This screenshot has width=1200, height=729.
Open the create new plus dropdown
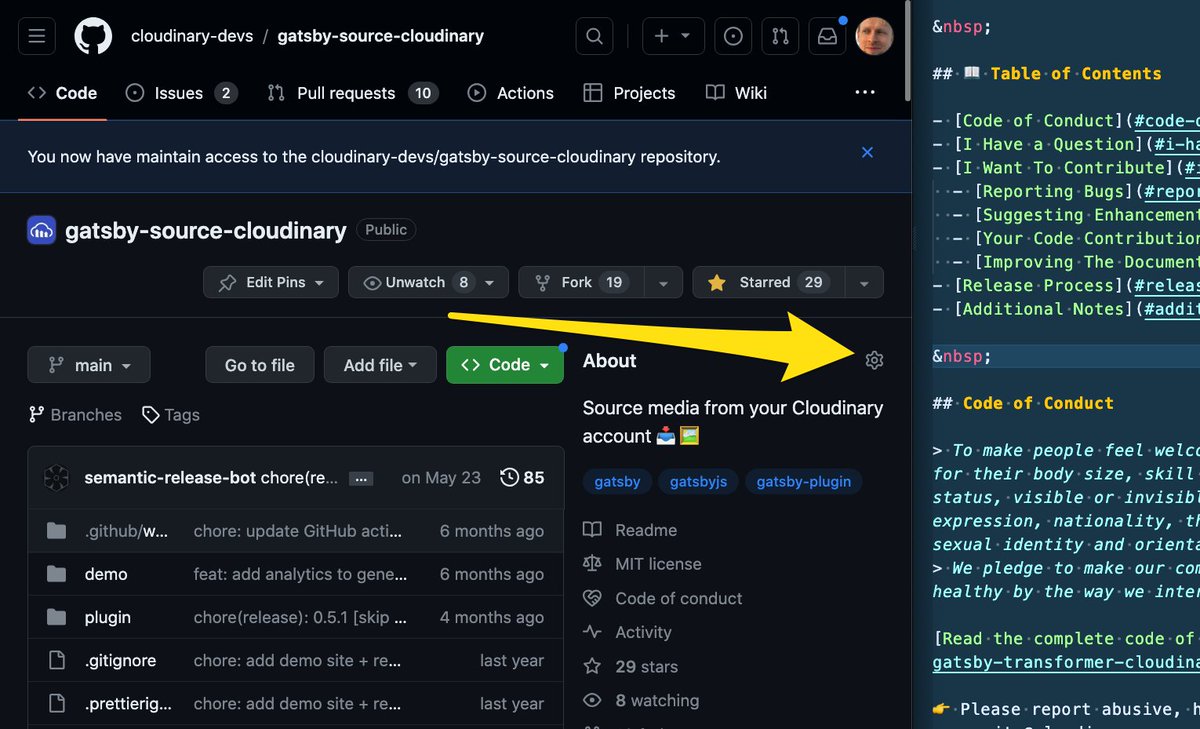tap(672, 37)
